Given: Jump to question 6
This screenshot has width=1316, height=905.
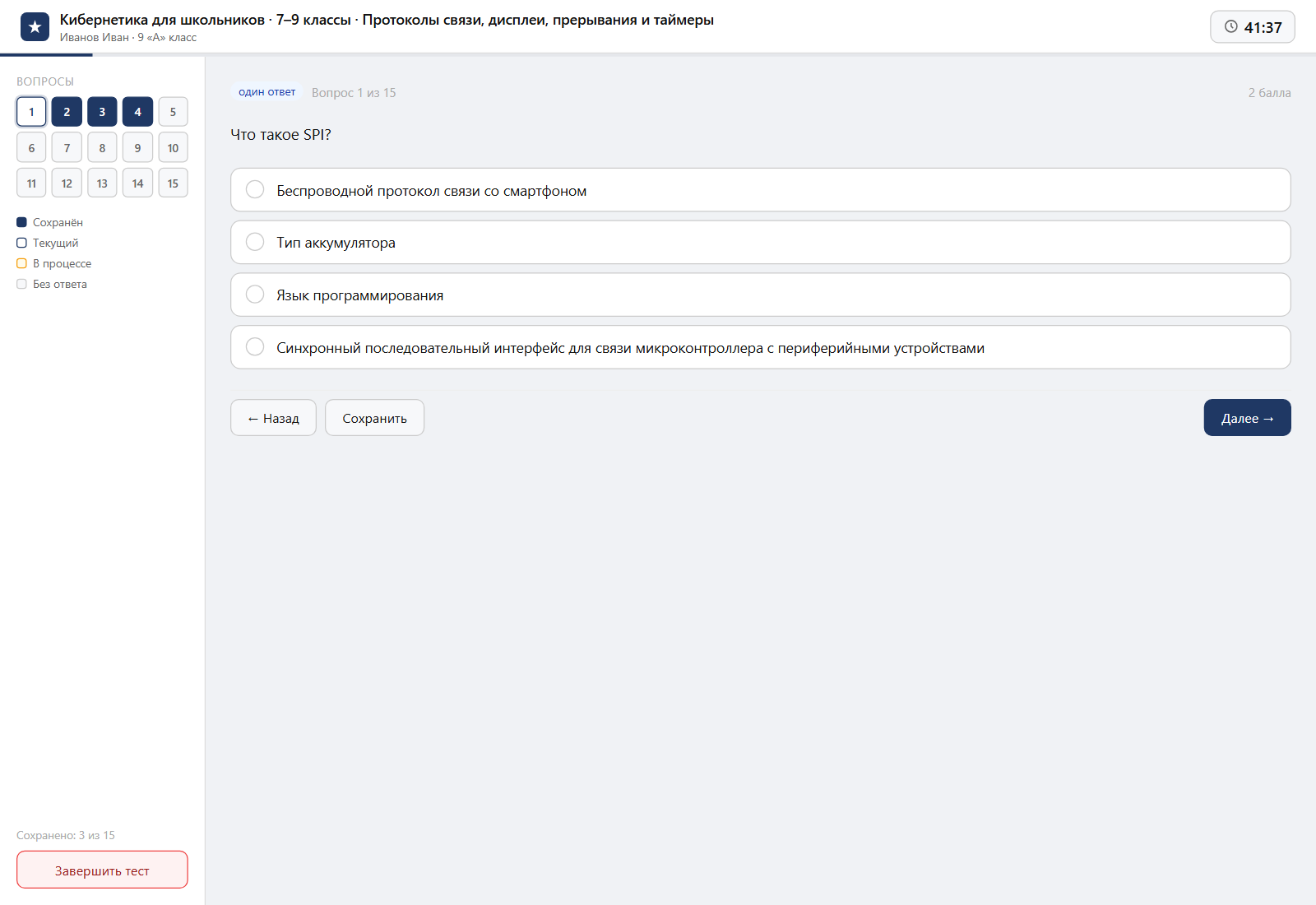Looking at the screenshot, I should tap(31, 147).
